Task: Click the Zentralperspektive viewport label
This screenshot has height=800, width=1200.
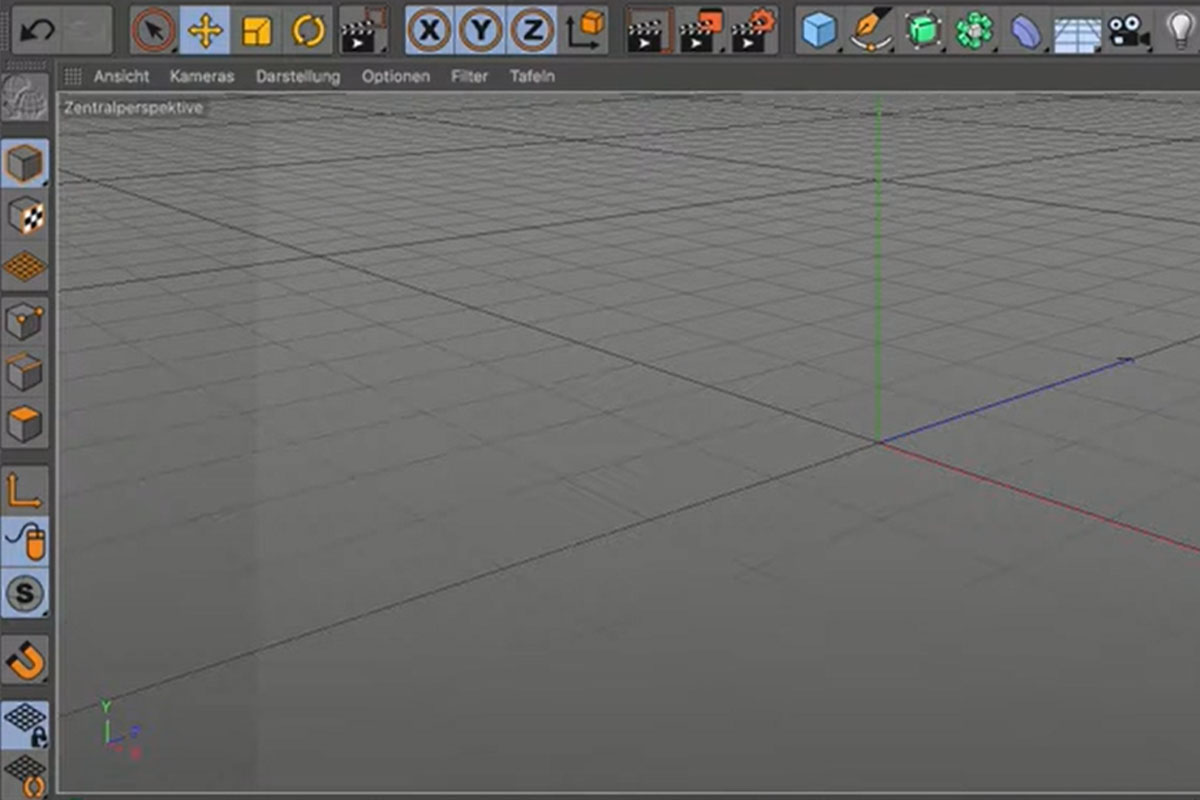Action: click(x=133, y=107)
